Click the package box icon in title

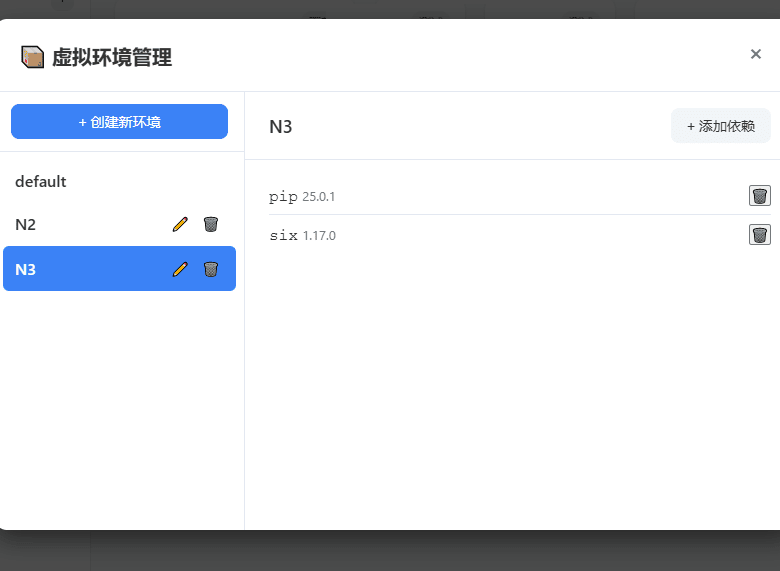33,57
